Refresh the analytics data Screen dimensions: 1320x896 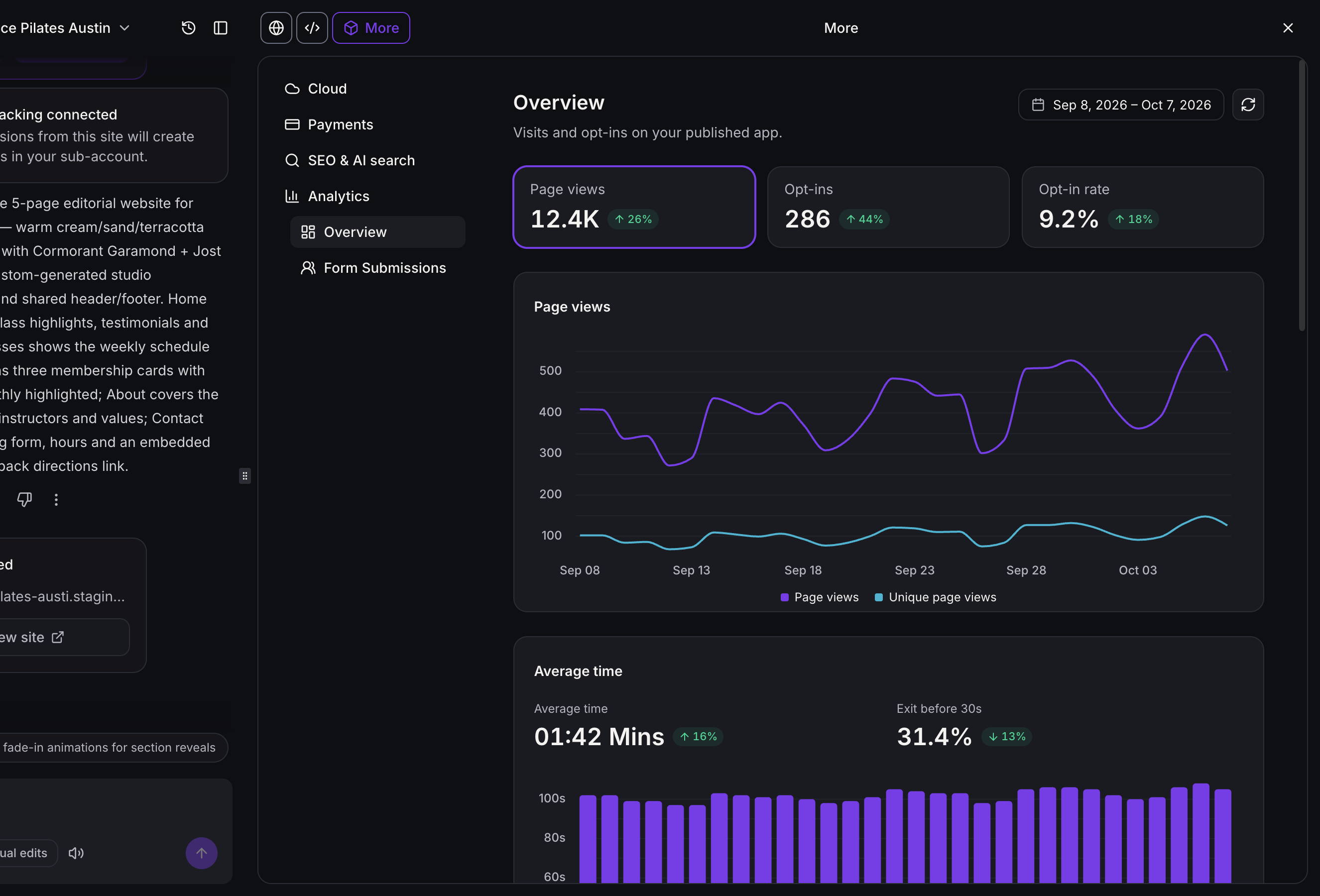coord(1248,105)
